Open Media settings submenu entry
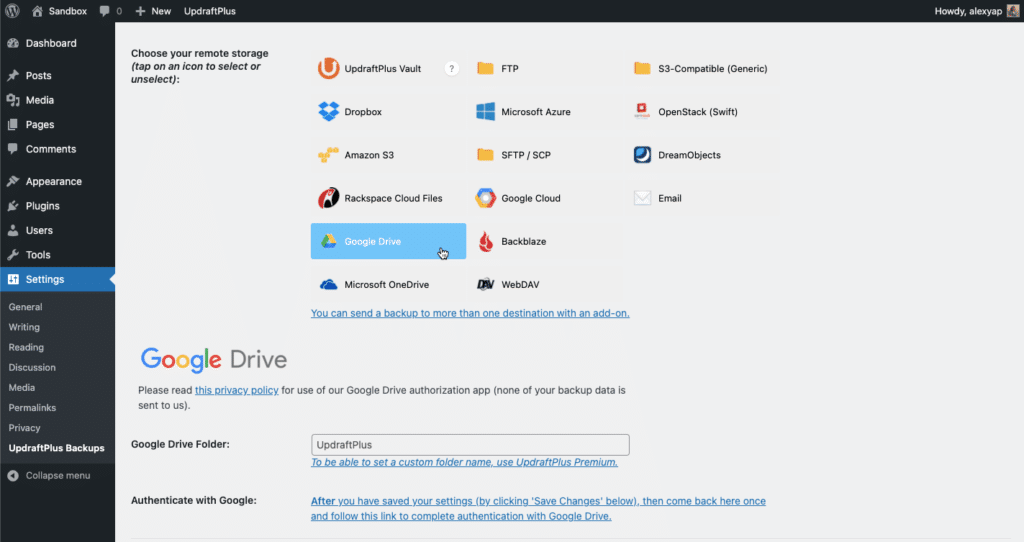The image size is (1024, 542). [x=22, y=388]
